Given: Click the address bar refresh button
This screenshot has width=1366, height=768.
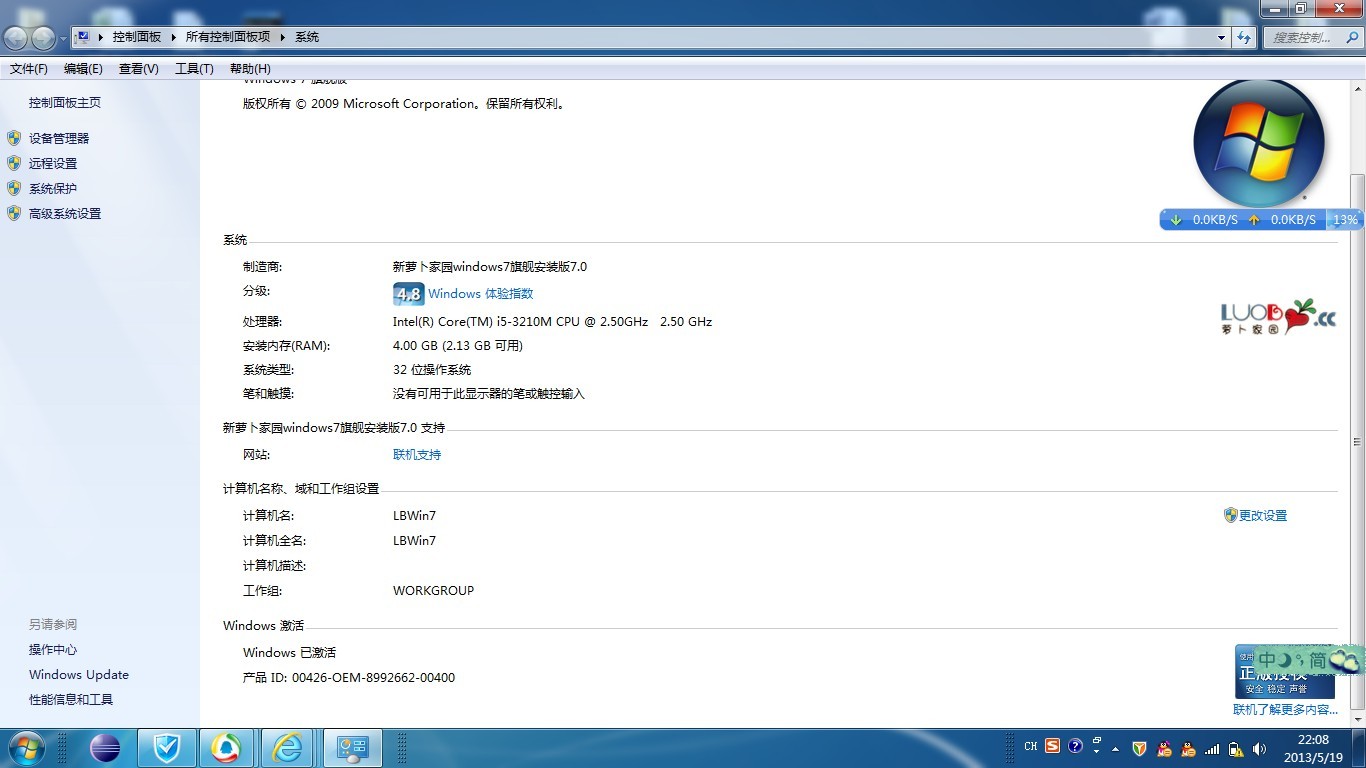Looking at the screenshot, I should [x=1244, y=37].
